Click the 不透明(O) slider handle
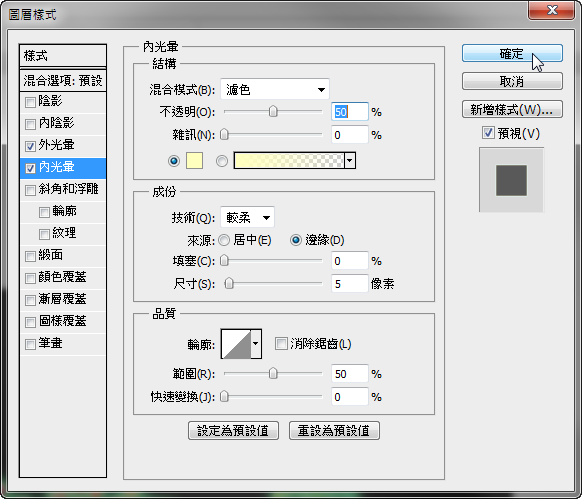582x499 pixels. 273,111
